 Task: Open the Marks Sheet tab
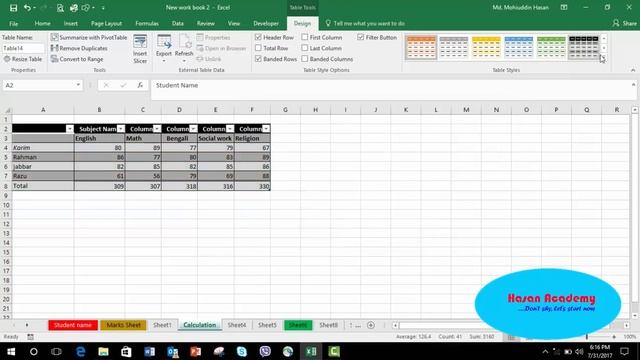point(123,325)
